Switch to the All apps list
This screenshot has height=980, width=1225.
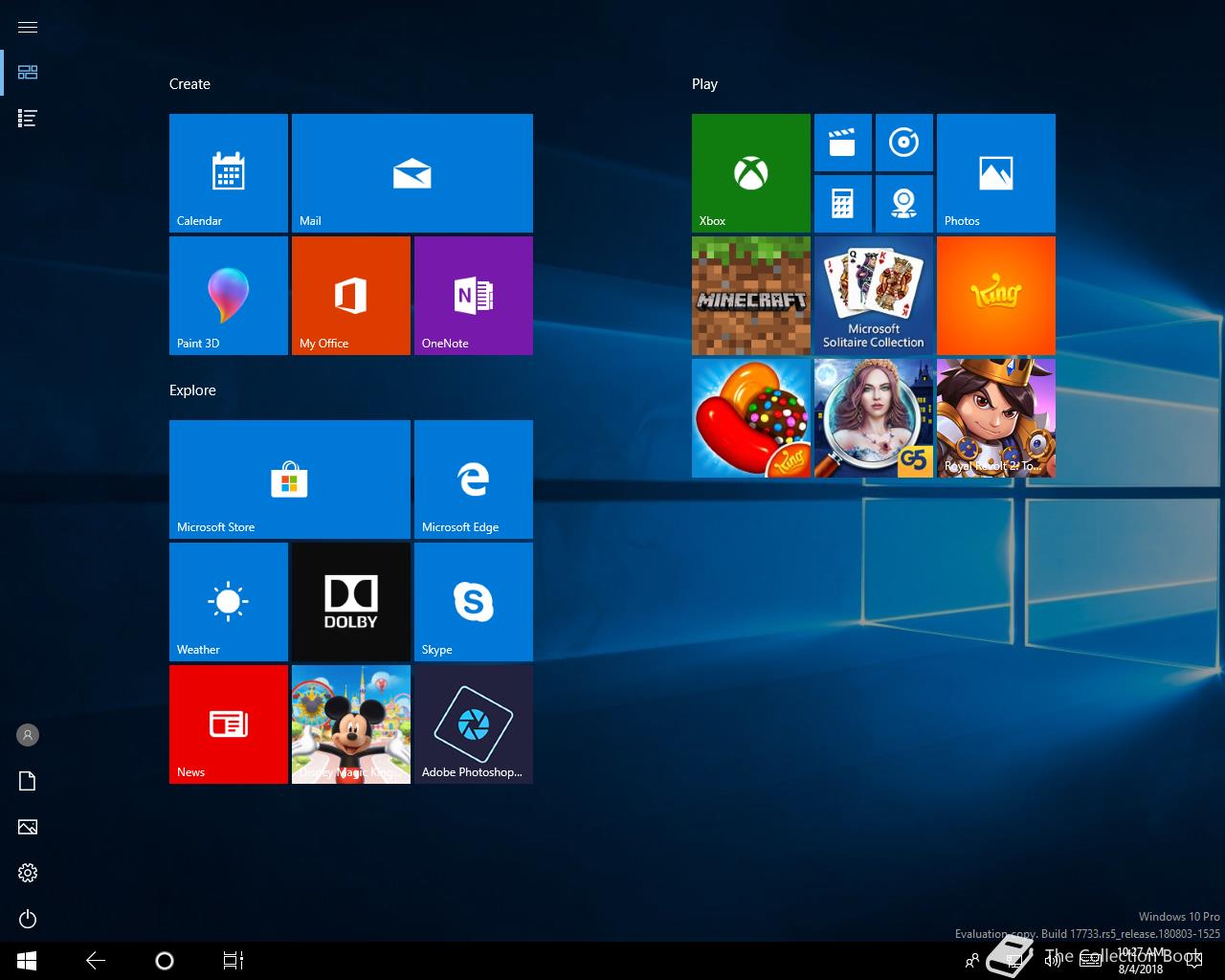(28, 119)
